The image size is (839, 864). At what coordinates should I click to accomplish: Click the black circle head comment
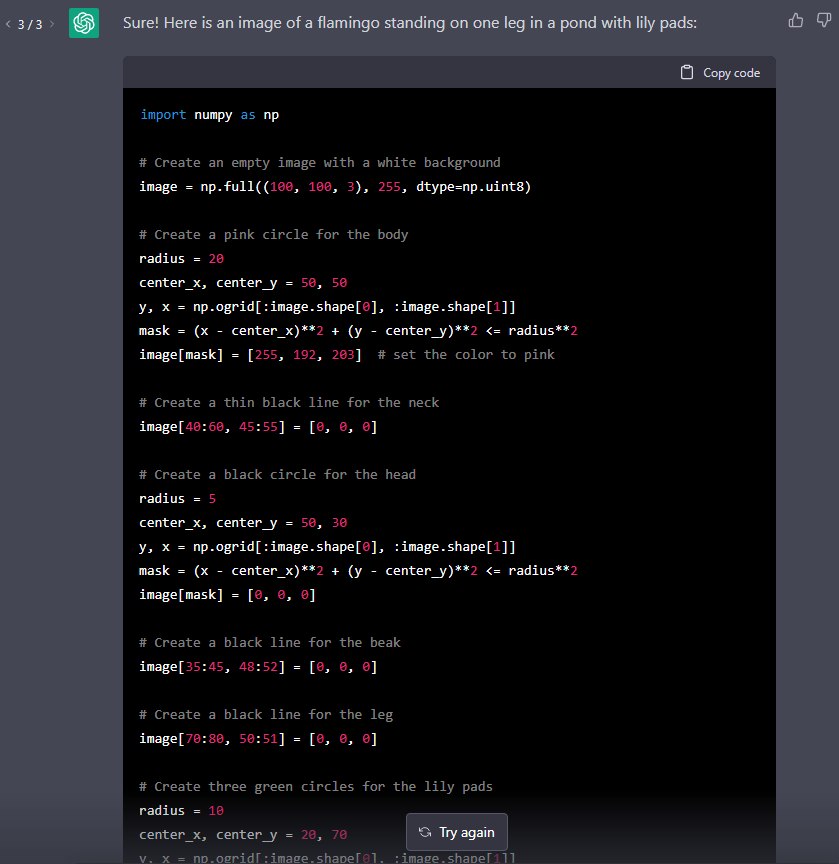click(277, 475)
